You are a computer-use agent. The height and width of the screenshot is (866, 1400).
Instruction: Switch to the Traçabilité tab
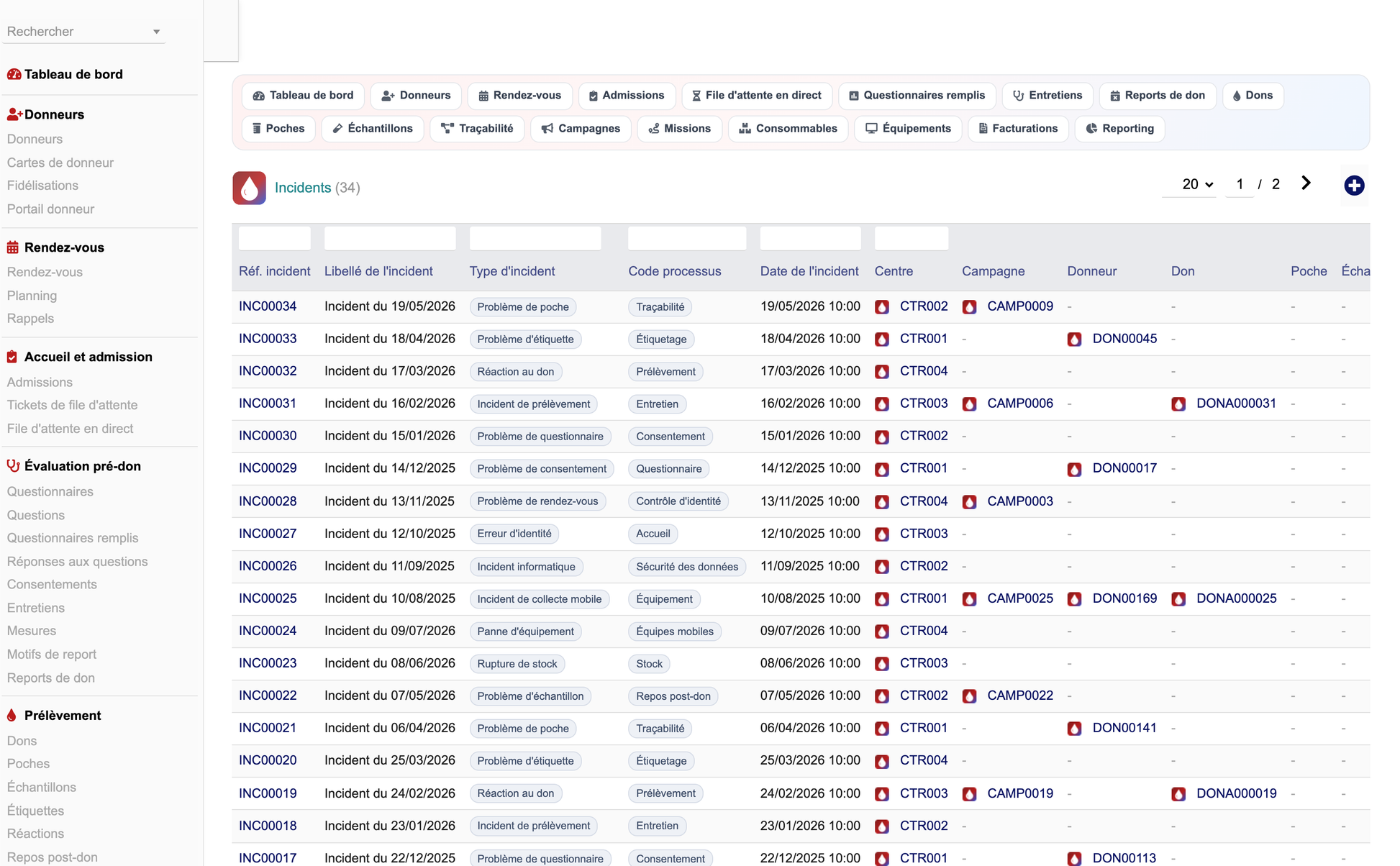(x=477, y=129)
